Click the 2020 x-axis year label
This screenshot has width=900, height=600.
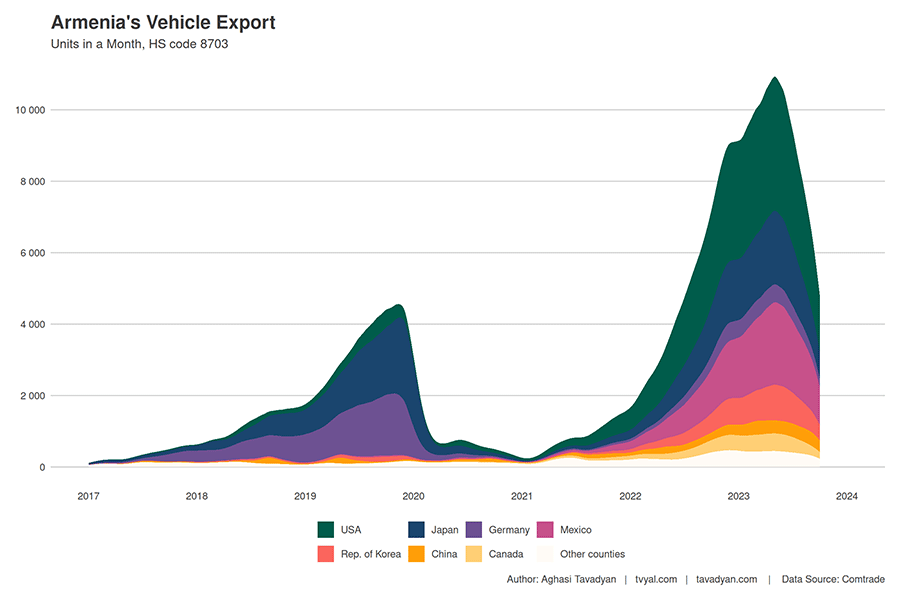[413, 496]
